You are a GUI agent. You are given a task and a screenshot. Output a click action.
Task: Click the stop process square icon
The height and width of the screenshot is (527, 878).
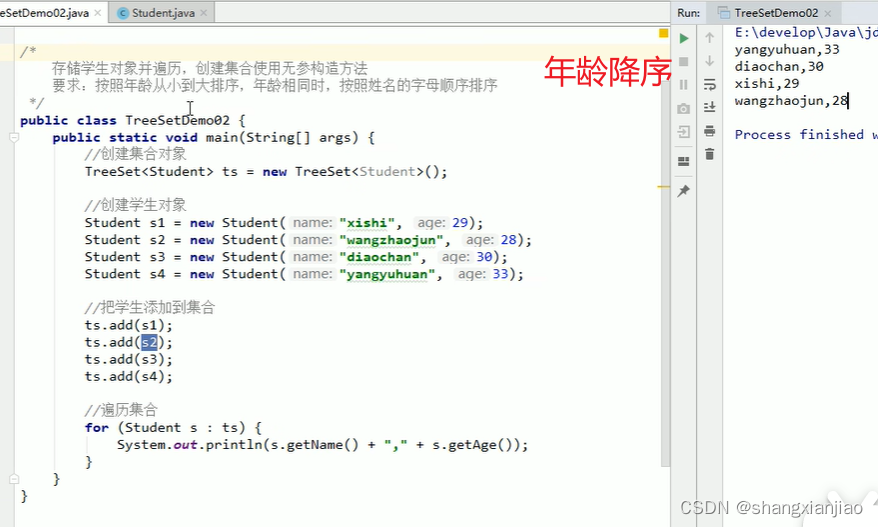tap(684, 62)
